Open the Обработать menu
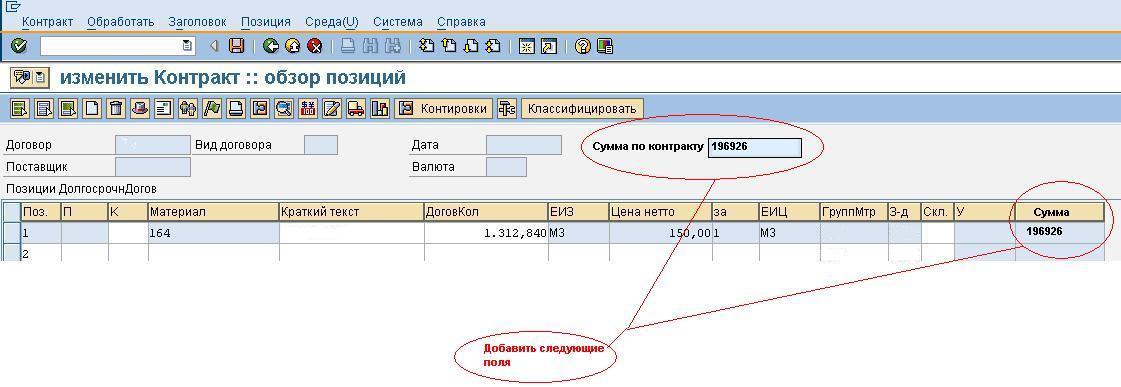Screen dimensions: 1121x387 (121, 22)
